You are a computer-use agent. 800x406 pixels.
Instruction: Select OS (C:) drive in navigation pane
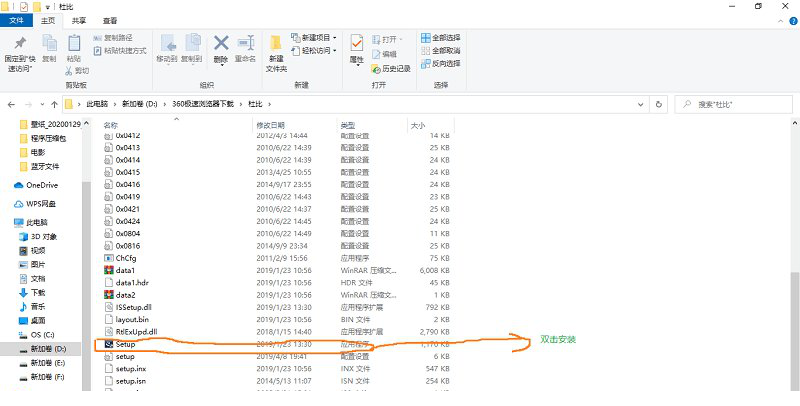37,335
